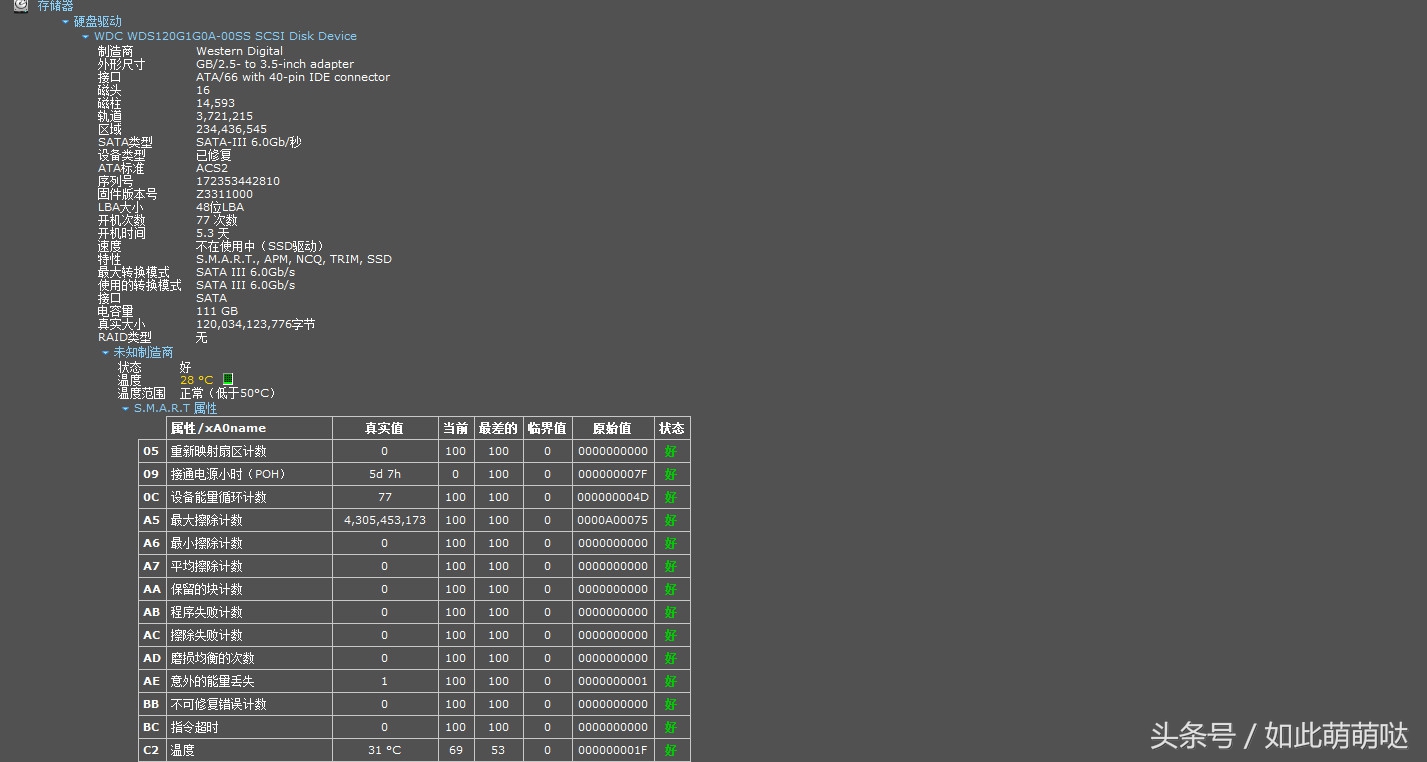Click the 好 status icon in row A5
This screenshot has width=1427, height=762.
point(671,520)
